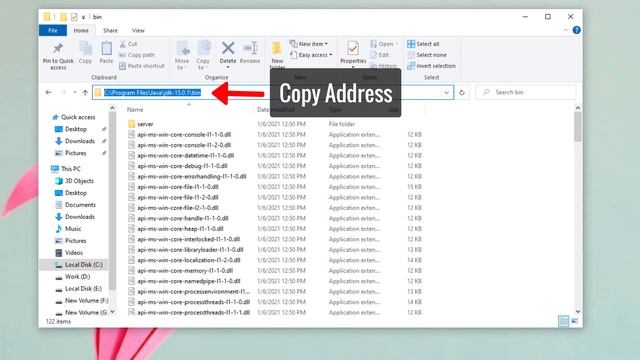Image resolution: width=640 pixels, height=360 pixels.
Task: Select api-ms-win-core-datetime-l1-1-0.dll file
Action: coord(181,156)
